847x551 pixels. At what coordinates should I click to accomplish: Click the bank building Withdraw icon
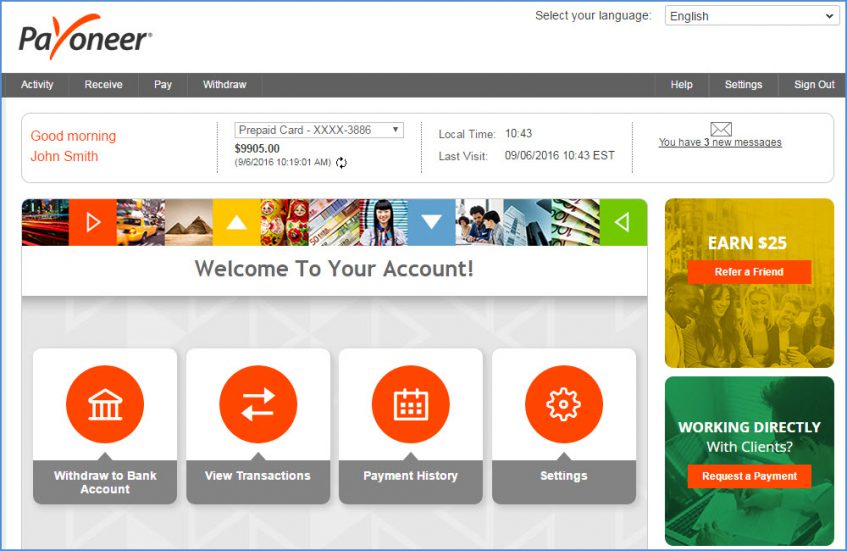(x=105, y=404)
